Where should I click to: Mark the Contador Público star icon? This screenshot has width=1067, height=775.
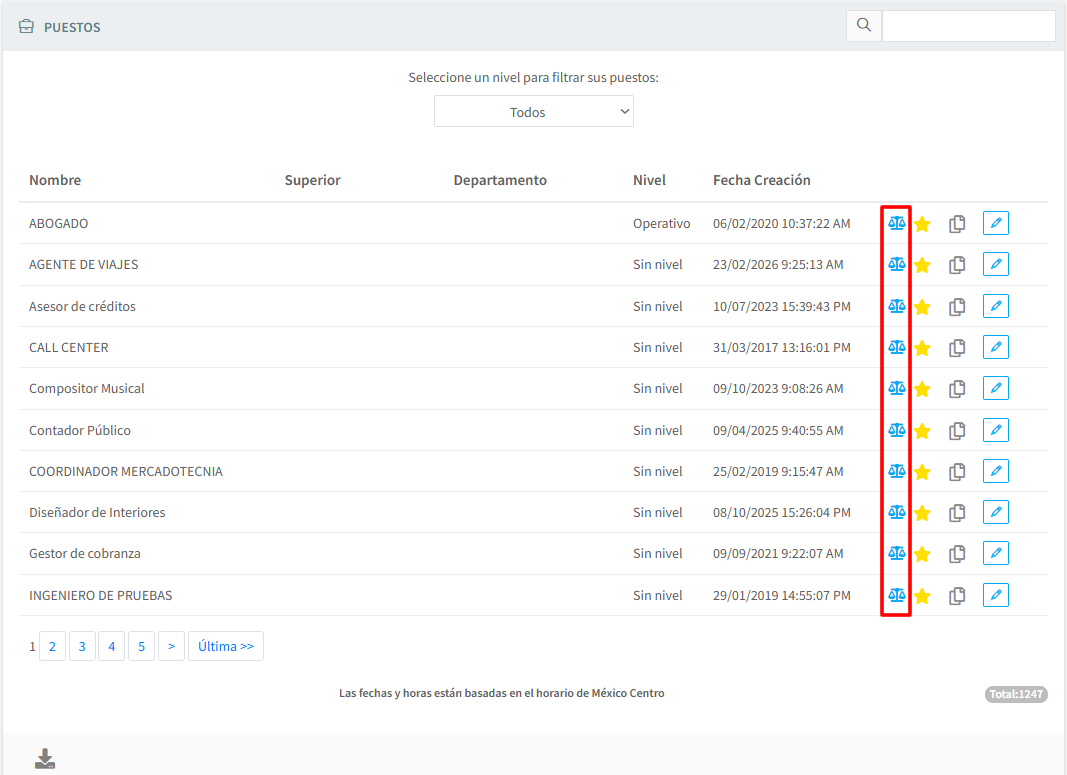coord(922,430)
